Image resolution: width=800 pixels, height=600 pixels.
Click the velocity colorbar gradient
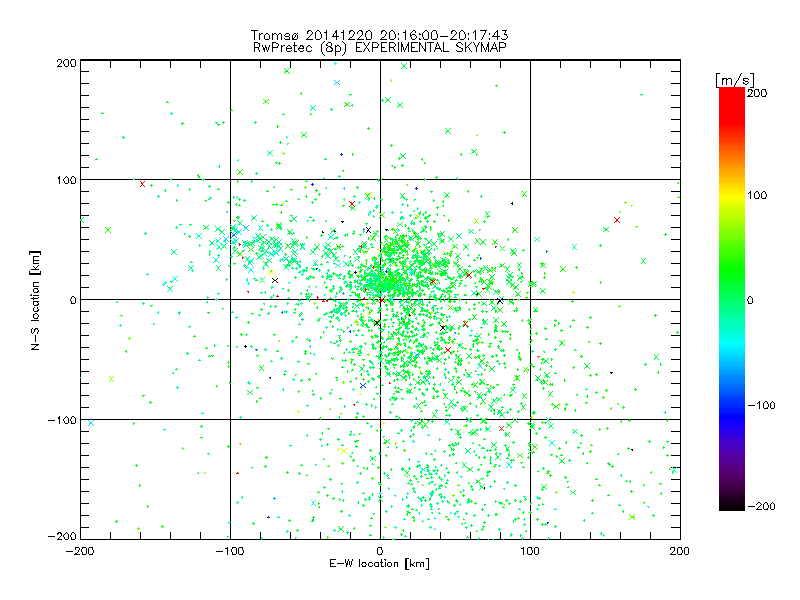732,299
